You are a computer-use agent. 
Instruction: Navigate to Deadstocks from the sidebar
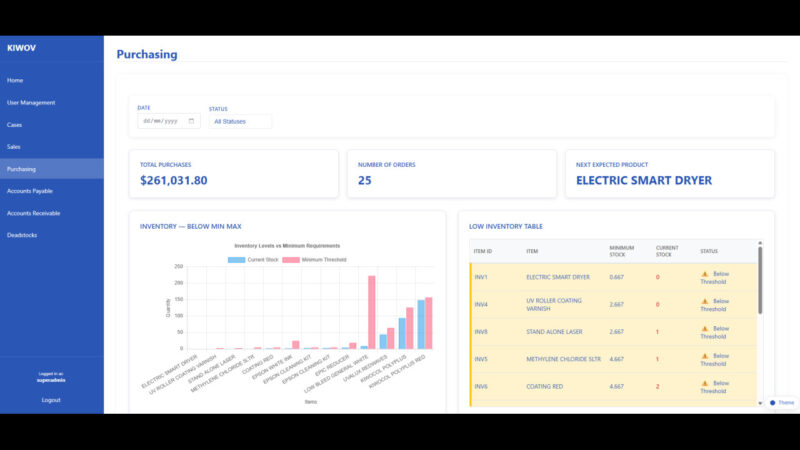[x=22, y=235]
